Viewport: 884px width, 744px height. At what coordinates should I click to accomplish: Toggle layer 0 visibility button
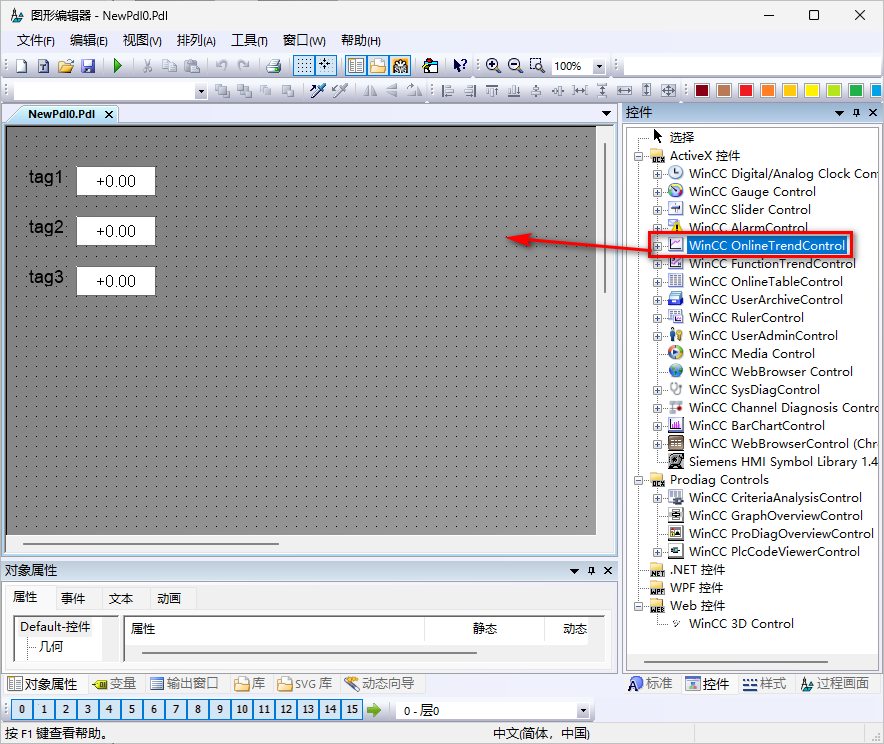(21, 710)
